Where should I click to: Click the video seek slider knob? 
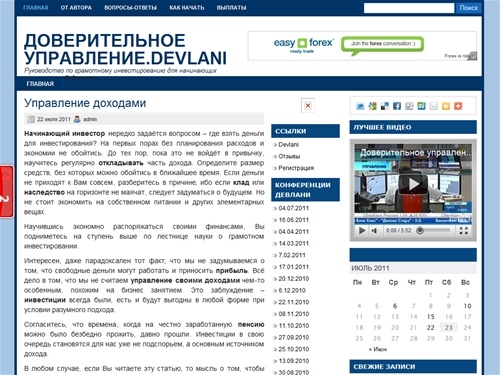point(420,231)
